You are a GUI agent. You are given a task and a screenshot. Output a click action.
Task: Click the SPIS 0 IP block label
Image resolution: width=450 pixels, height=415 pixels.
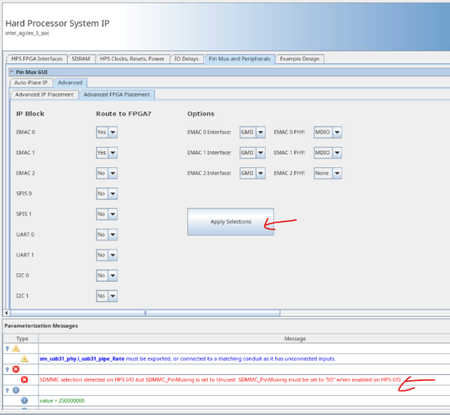tap(24, 194)
